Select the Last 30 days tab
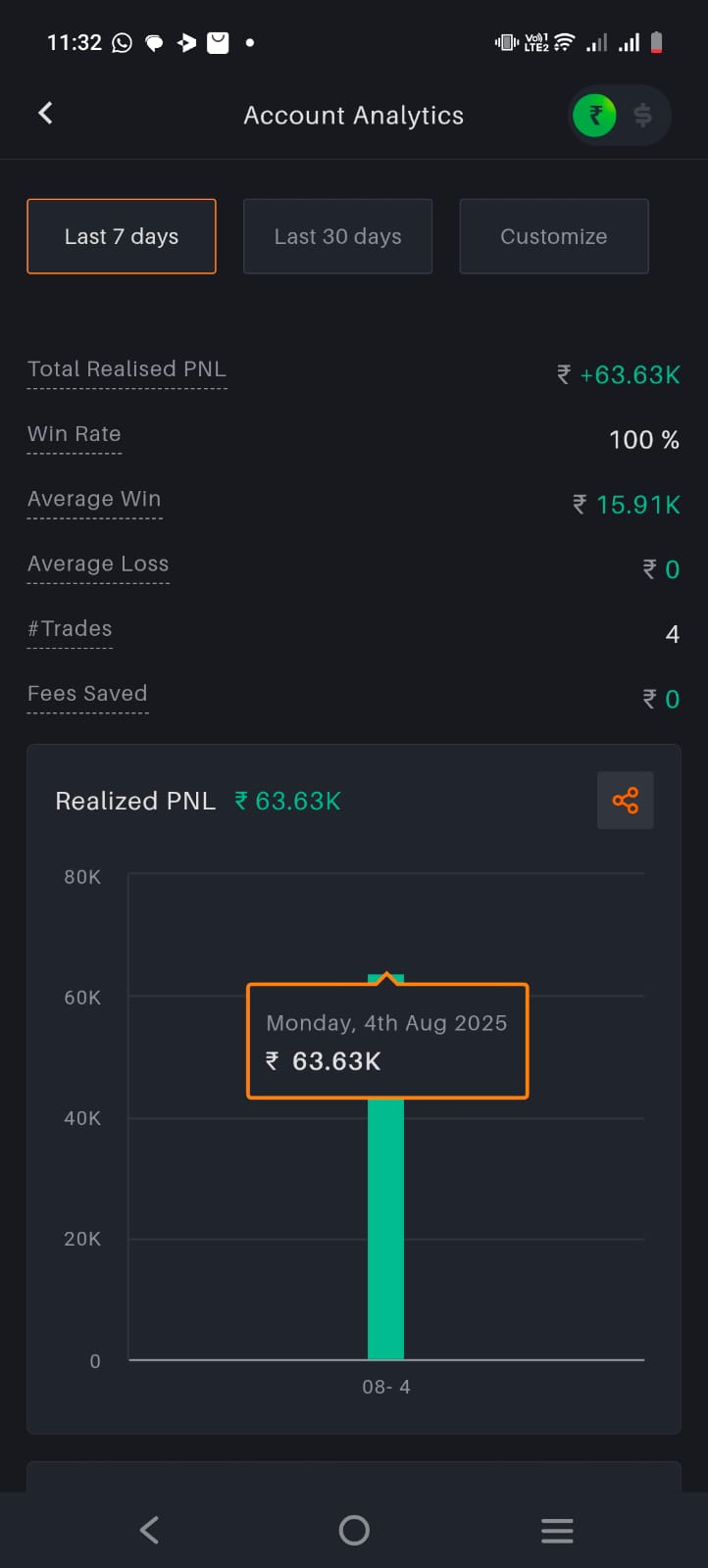The image size is (708, 1568). point(337,236)
